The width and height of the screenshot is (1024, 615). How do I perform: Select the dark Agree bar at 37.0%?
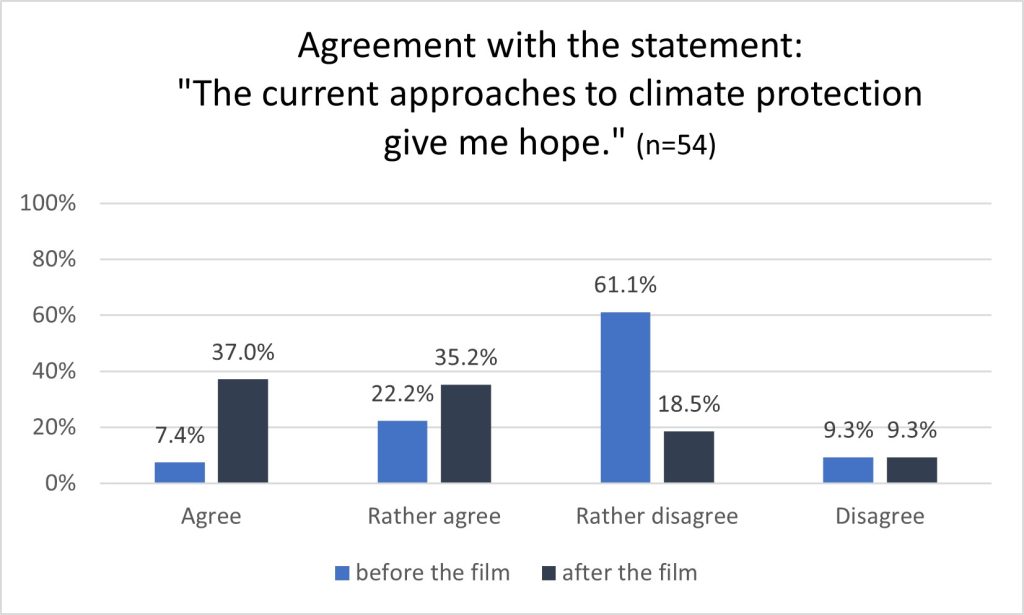(x=243, y=431)
